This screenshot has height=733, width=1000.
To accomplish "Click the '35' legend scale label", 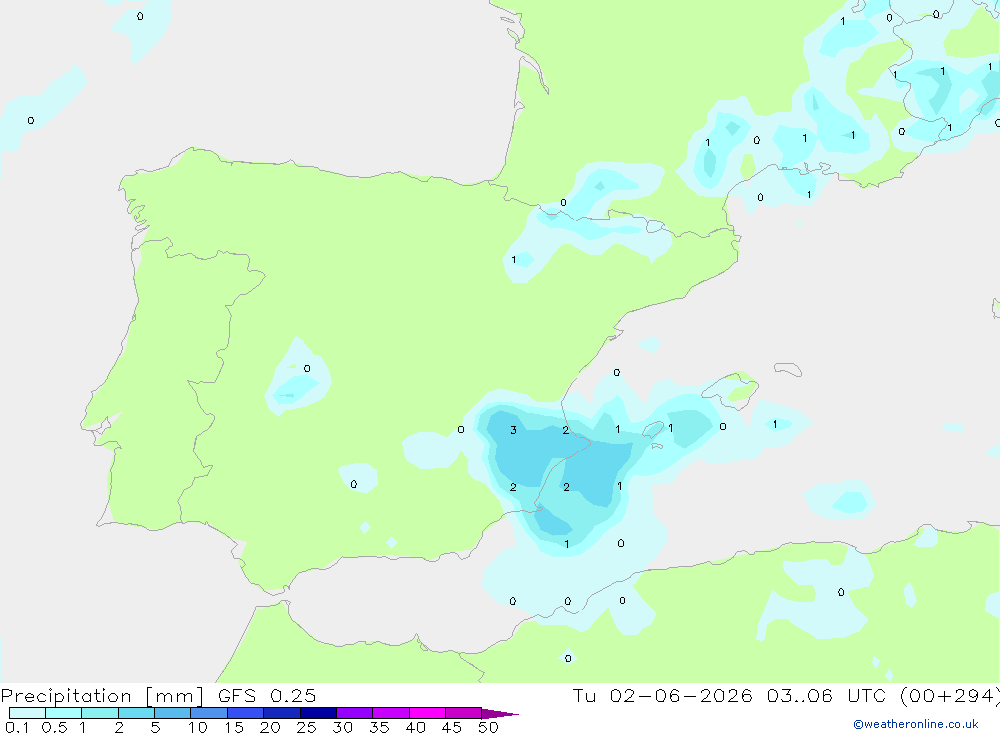I will click(x=379, y=727).
